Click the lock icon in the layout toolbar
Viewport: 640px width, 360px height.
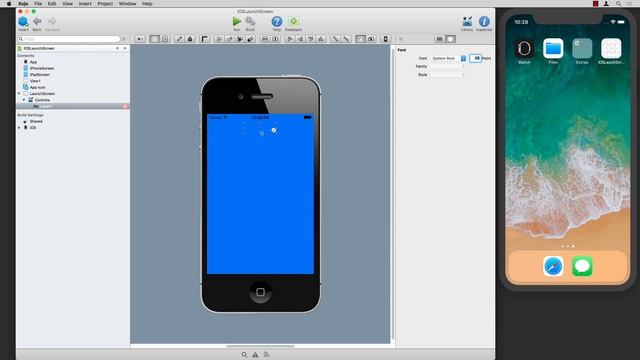pyautogui.click(x=190, y=39)
